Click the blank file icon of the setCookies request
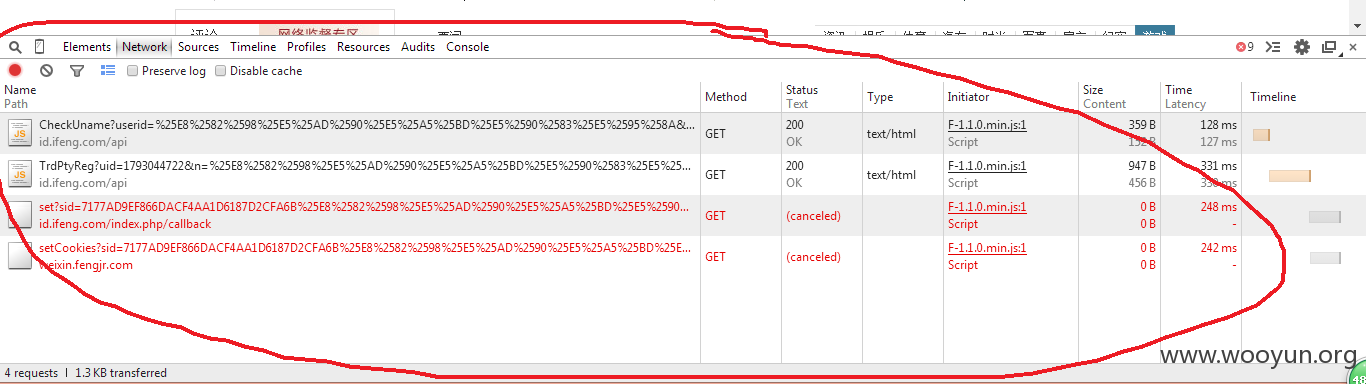 20,256
